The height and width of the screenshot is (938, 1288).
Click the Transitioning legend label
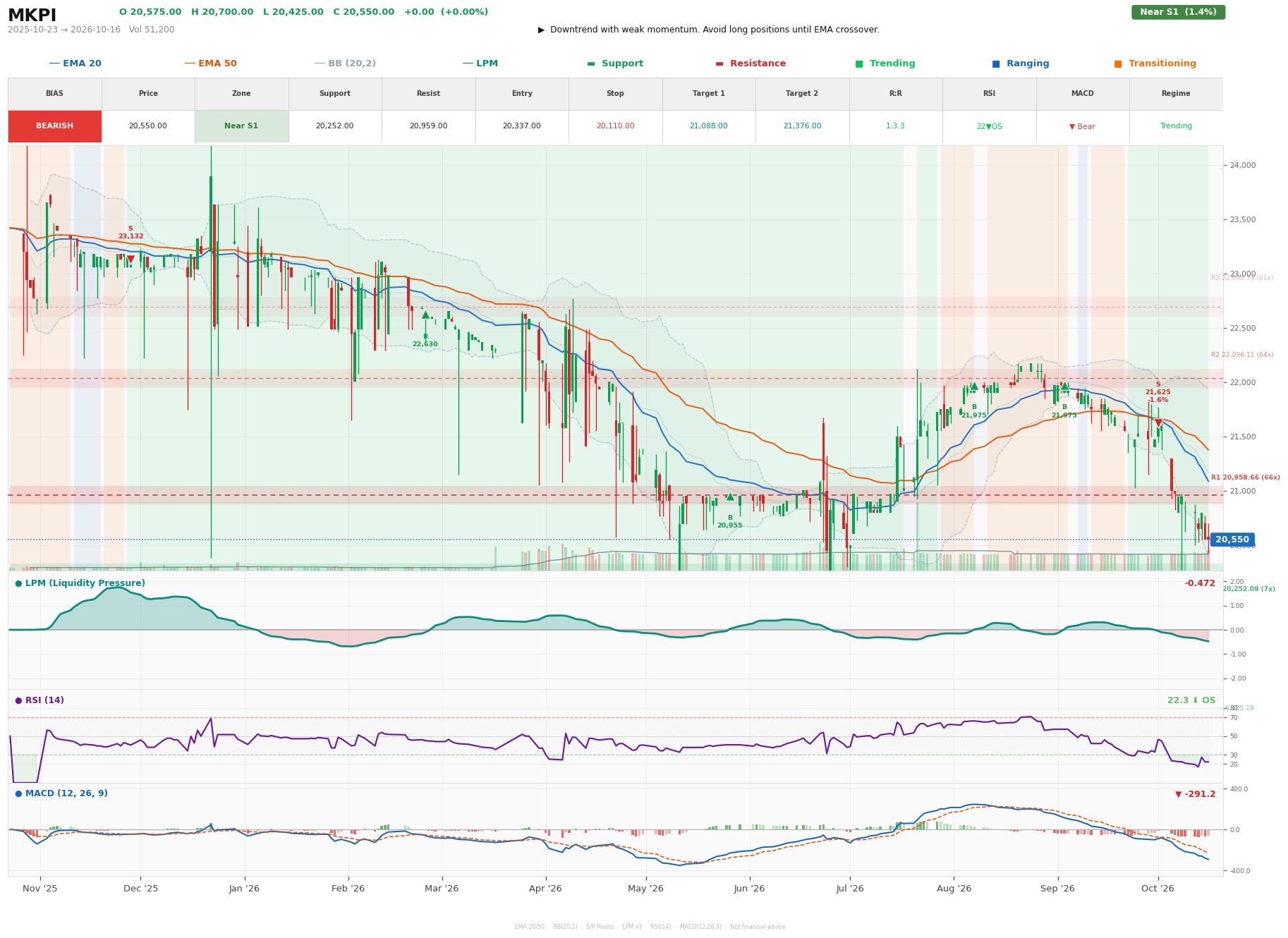point(1162,63)
